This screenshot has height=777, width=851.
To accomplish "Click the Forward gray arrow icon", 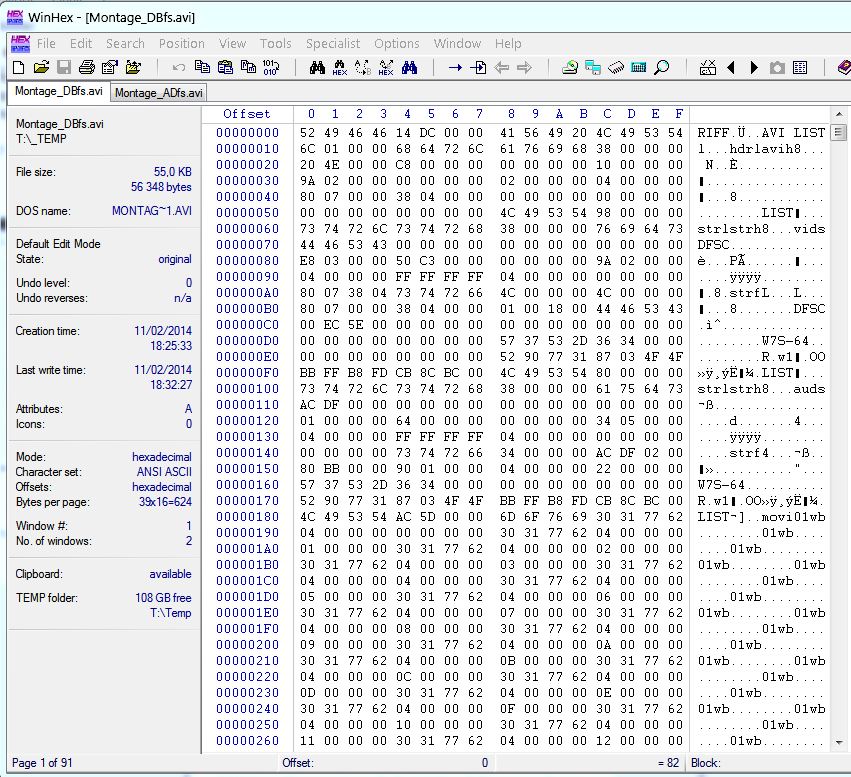I will tap(524, 67).
